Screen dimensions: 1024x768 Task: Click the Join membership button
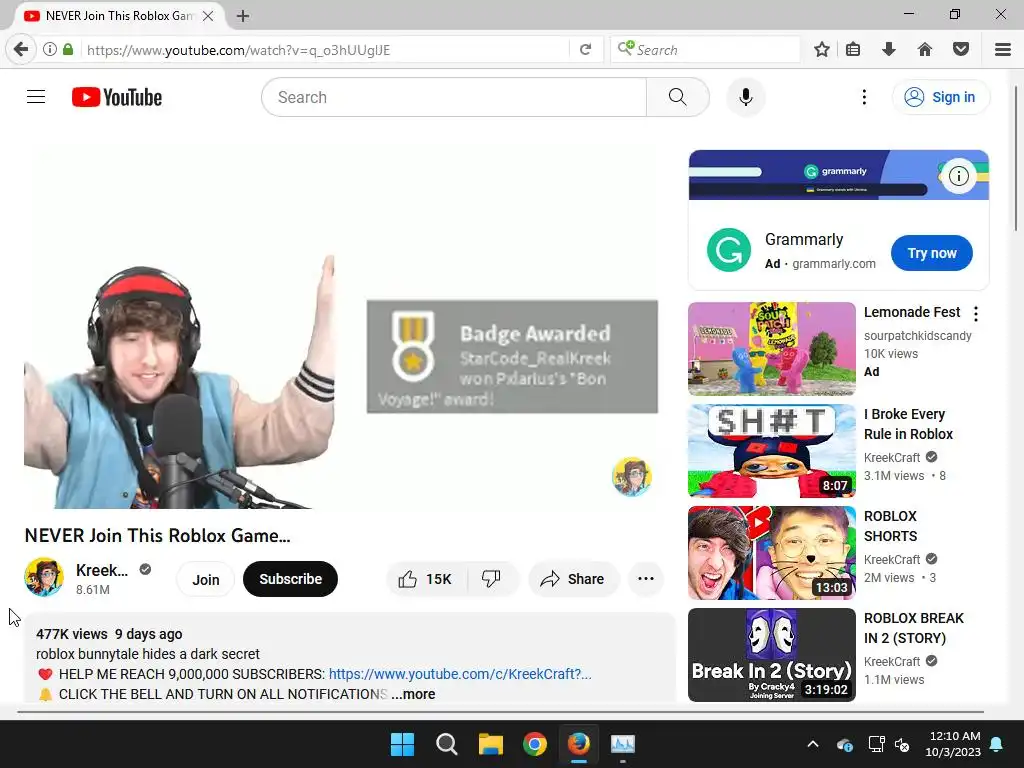[x=206, y=579]
